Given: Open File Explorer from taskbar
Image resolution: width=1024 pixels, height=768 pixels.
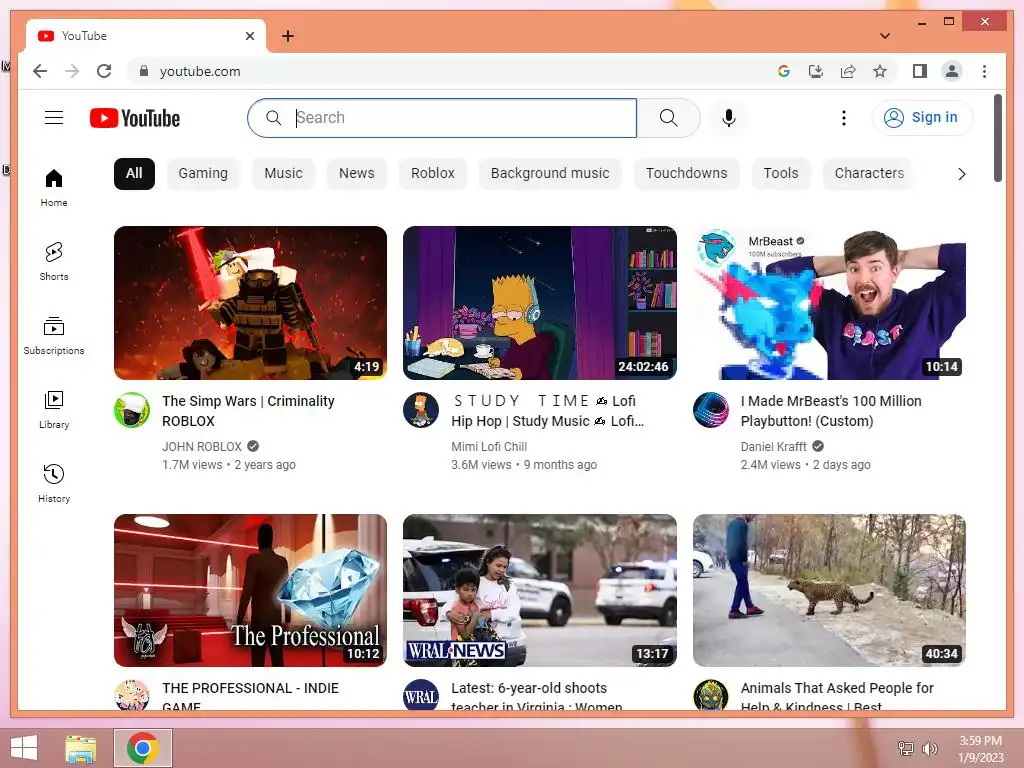Looking at the screenshot, I should (81, 748).
